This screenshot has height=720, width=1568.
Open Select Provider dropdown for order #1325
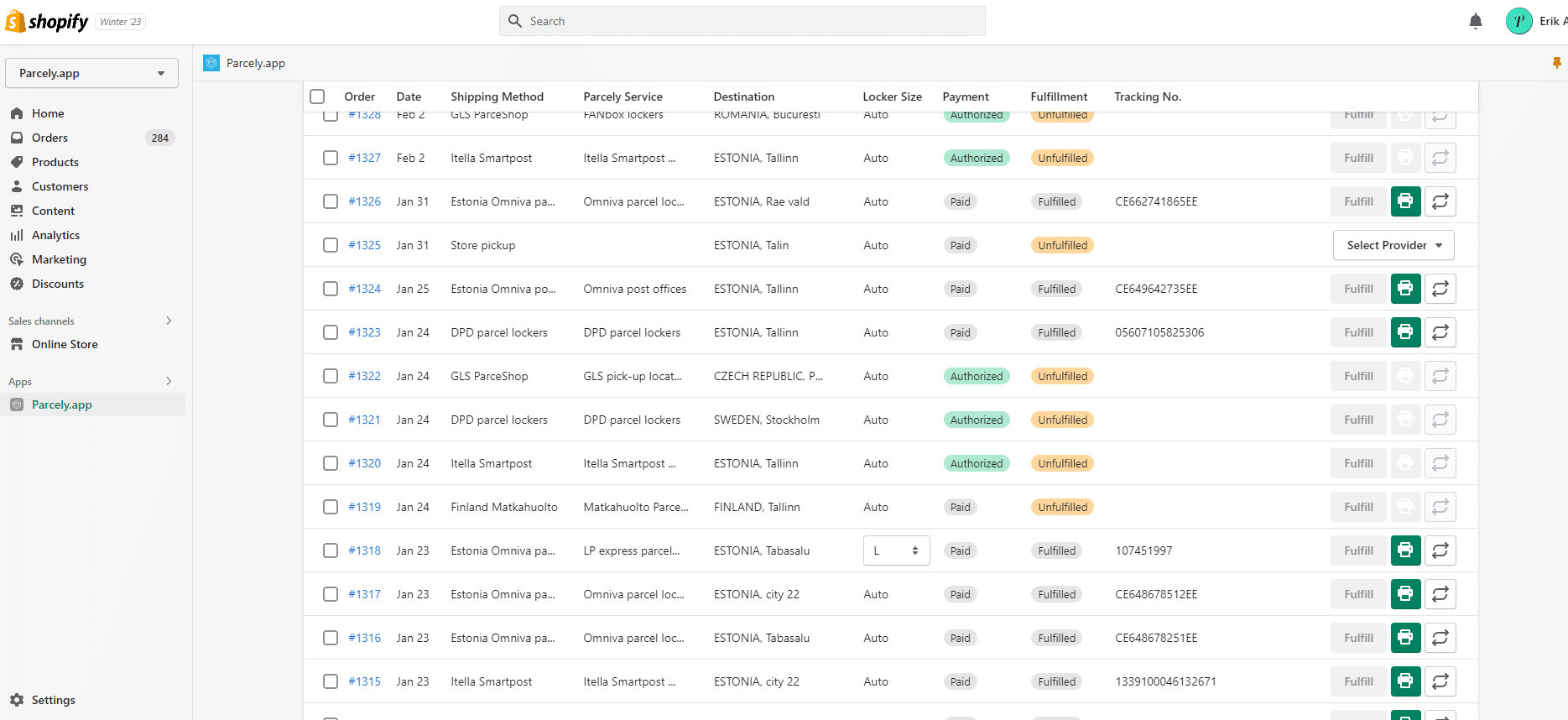1393,245
